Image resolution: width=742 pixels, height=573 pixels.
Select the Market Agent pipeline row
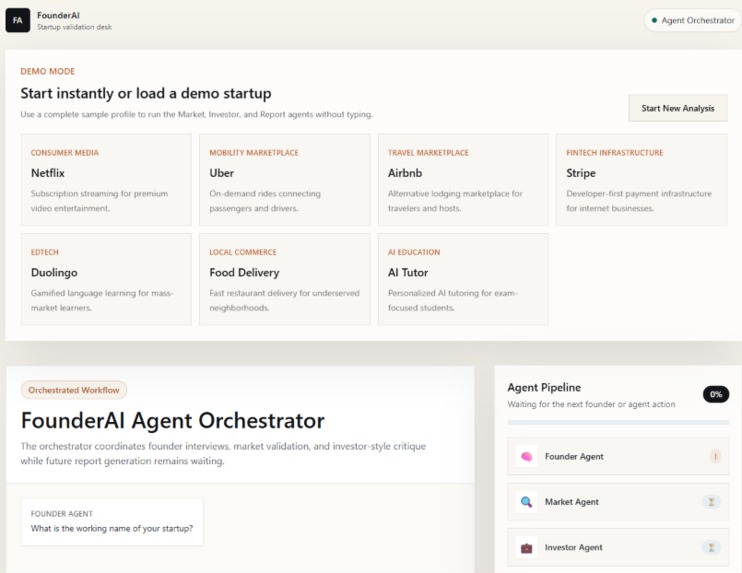pos(618,502)
